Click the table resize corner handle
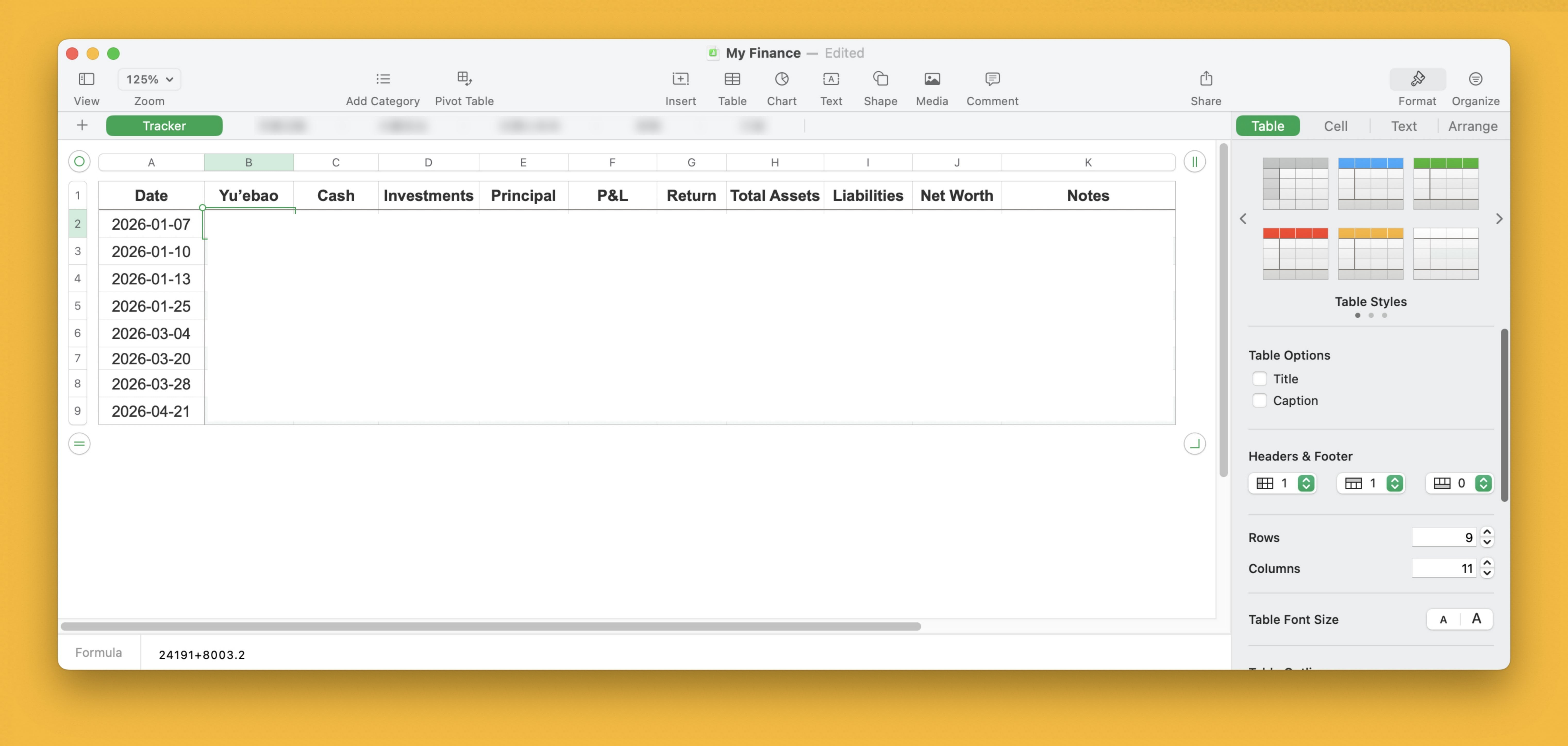This screenshot has width=1568, height=746. pyautogui.click(x=1195, y=444)
